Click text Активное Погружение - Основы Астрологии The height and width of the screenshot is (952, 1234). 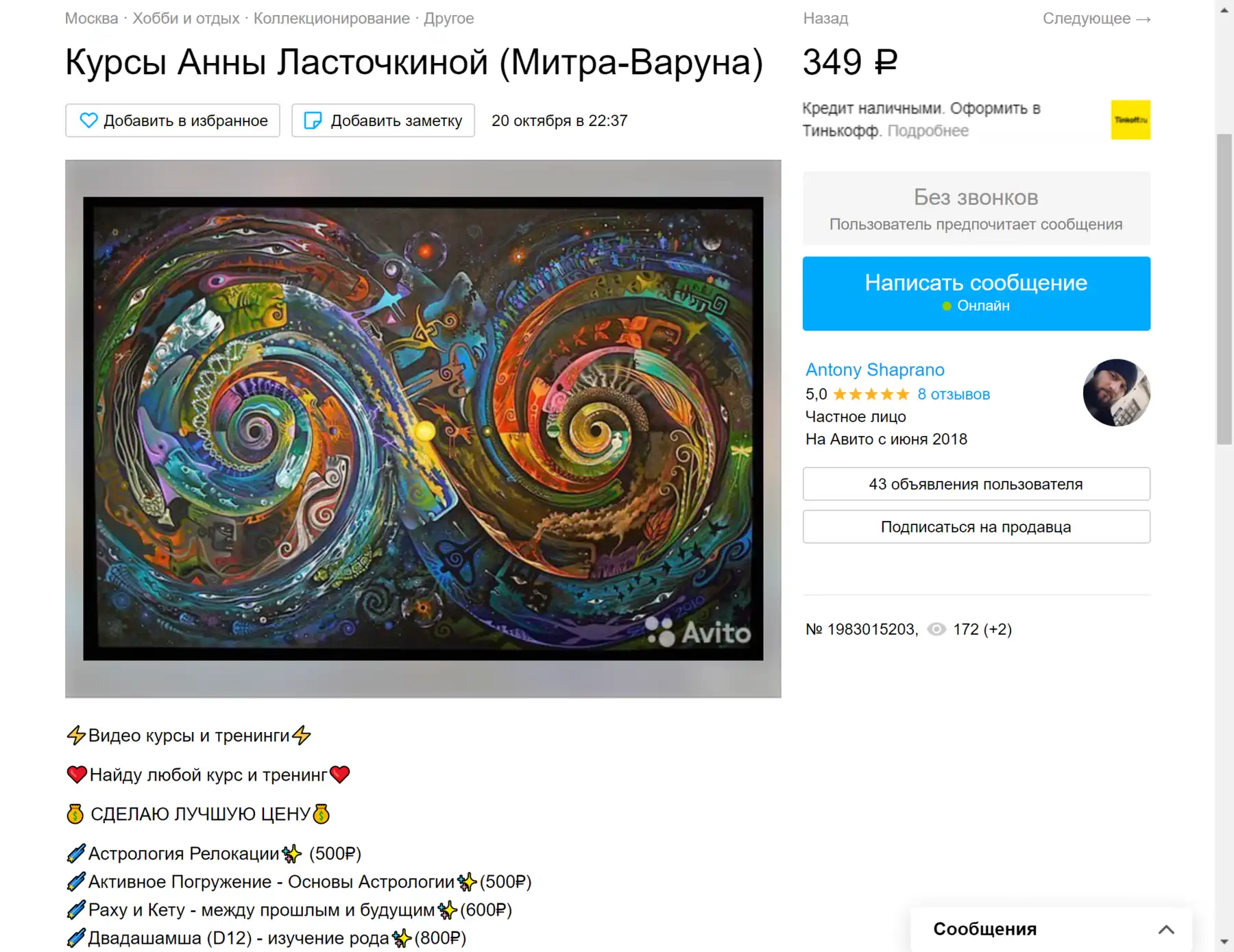click(x=299, y=882)
